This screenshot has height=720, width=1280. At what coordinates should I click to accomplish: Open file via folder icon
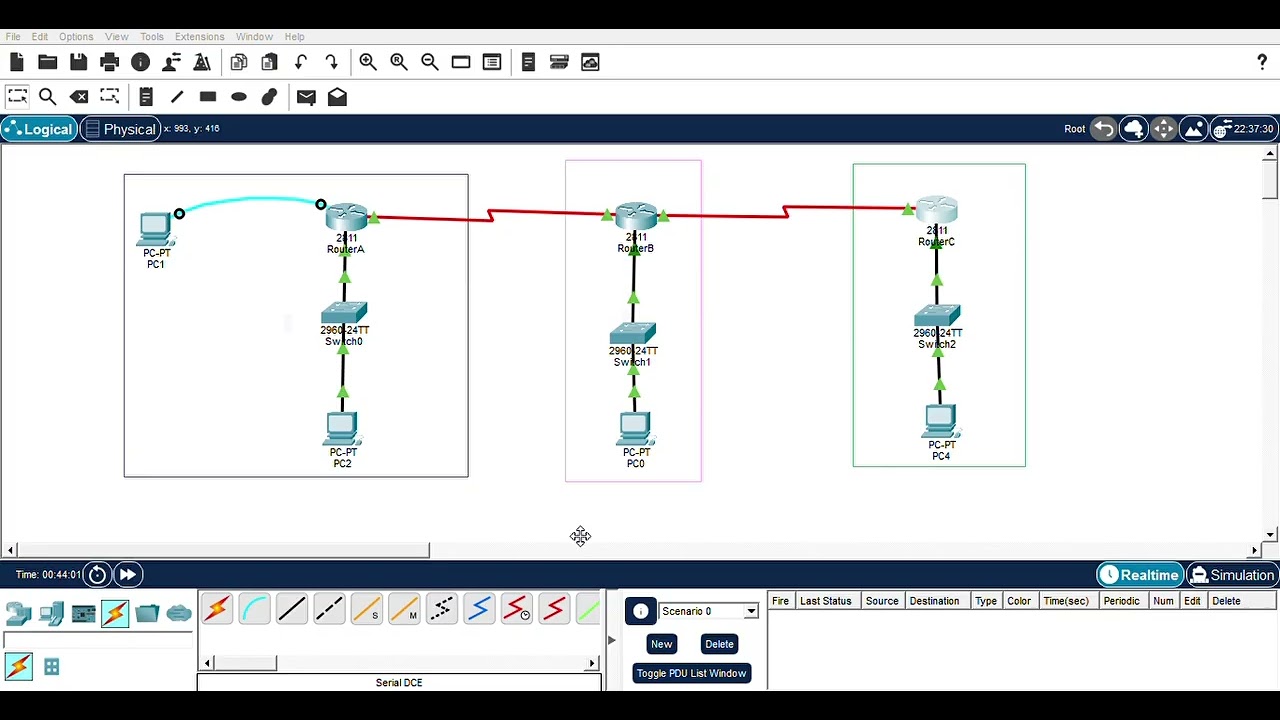(x=47, y=62)
